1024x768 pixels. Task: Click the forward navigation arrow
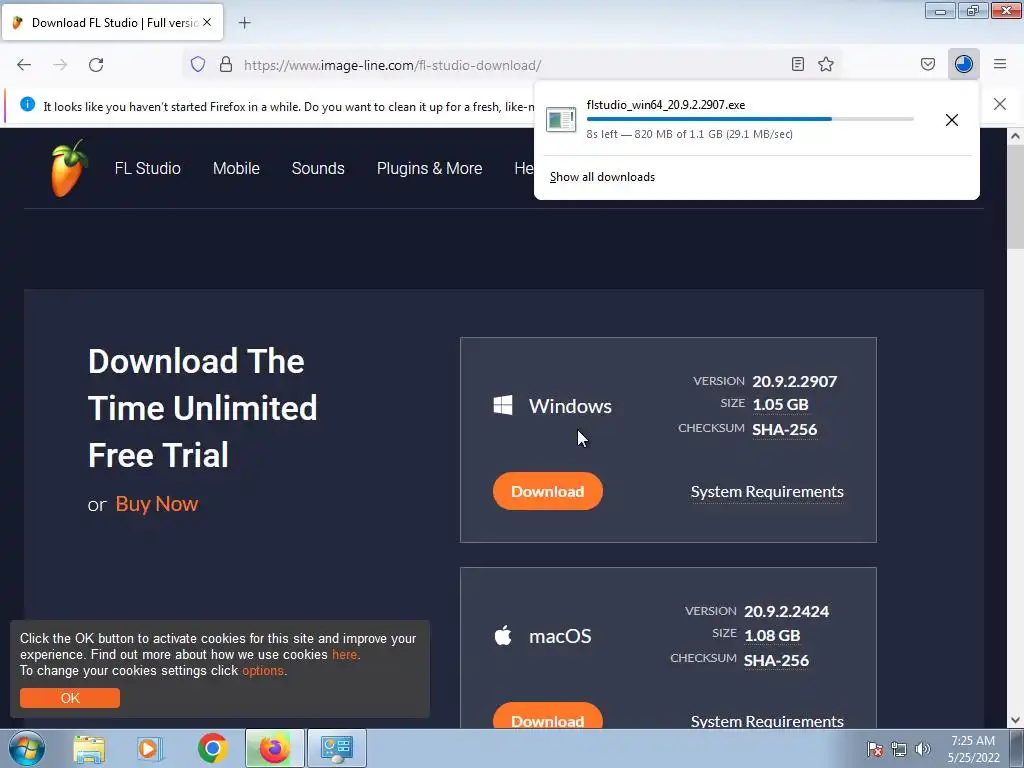pos(60,65)
